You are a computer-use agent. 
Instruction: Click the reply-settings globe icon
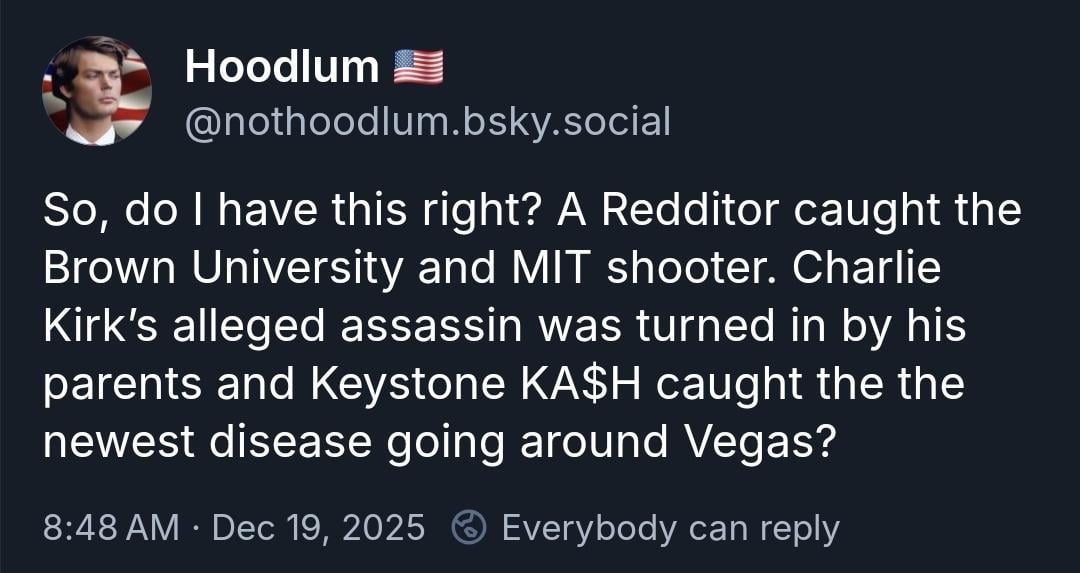pos(468,527)
